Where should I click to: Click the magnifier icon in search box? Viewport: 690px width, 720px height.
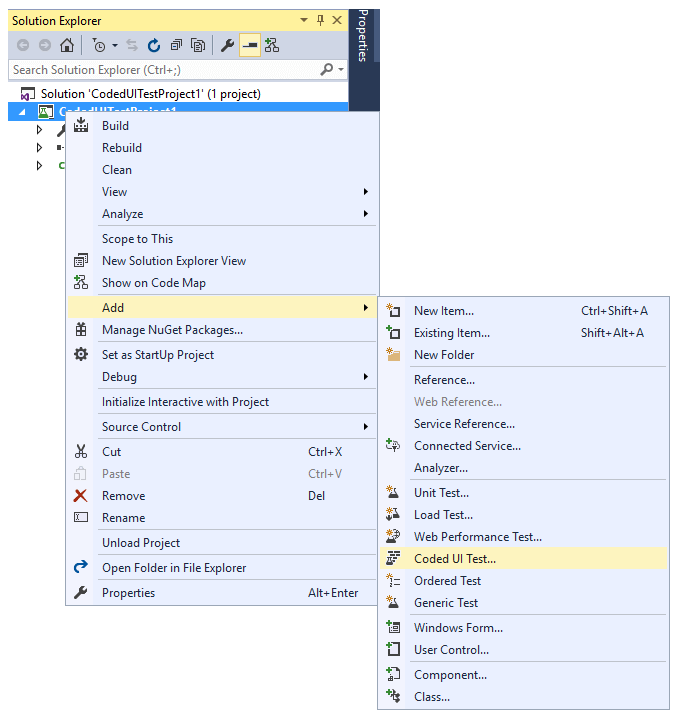326,70
